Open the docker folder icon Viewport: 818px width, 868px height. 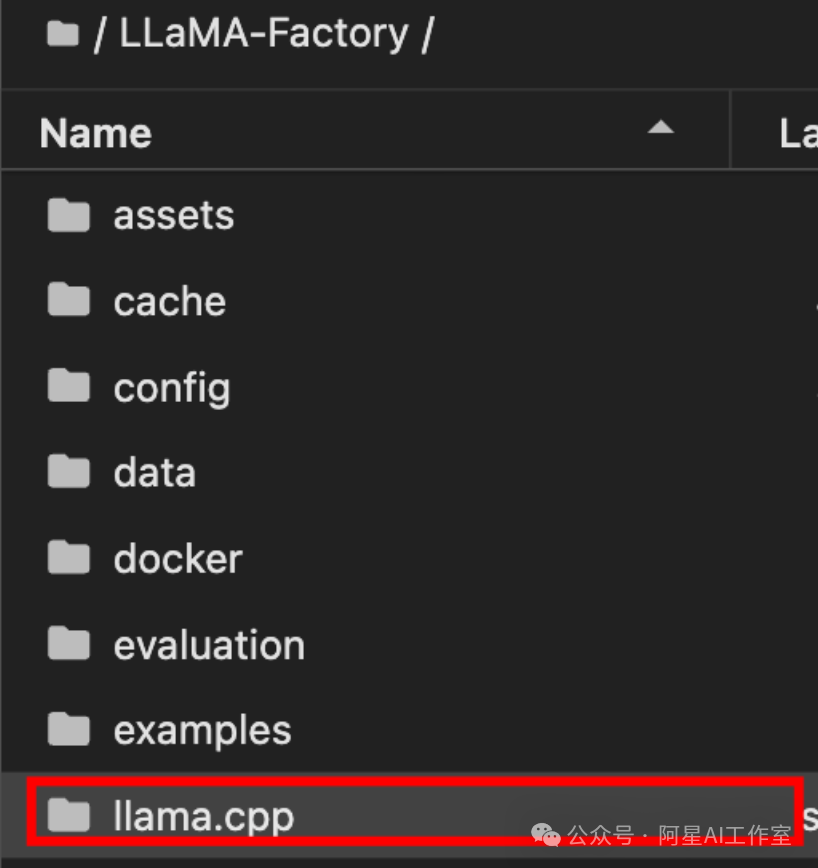point(69,558)
